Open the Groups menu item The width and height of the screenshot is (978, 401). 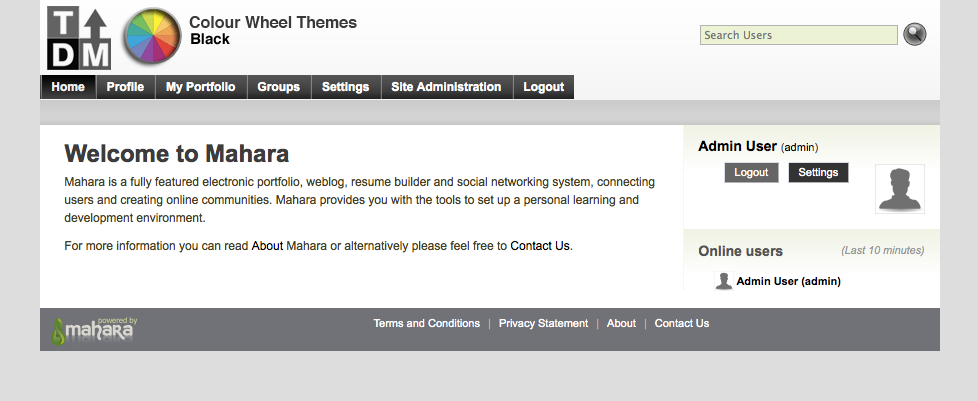point(278,87)
